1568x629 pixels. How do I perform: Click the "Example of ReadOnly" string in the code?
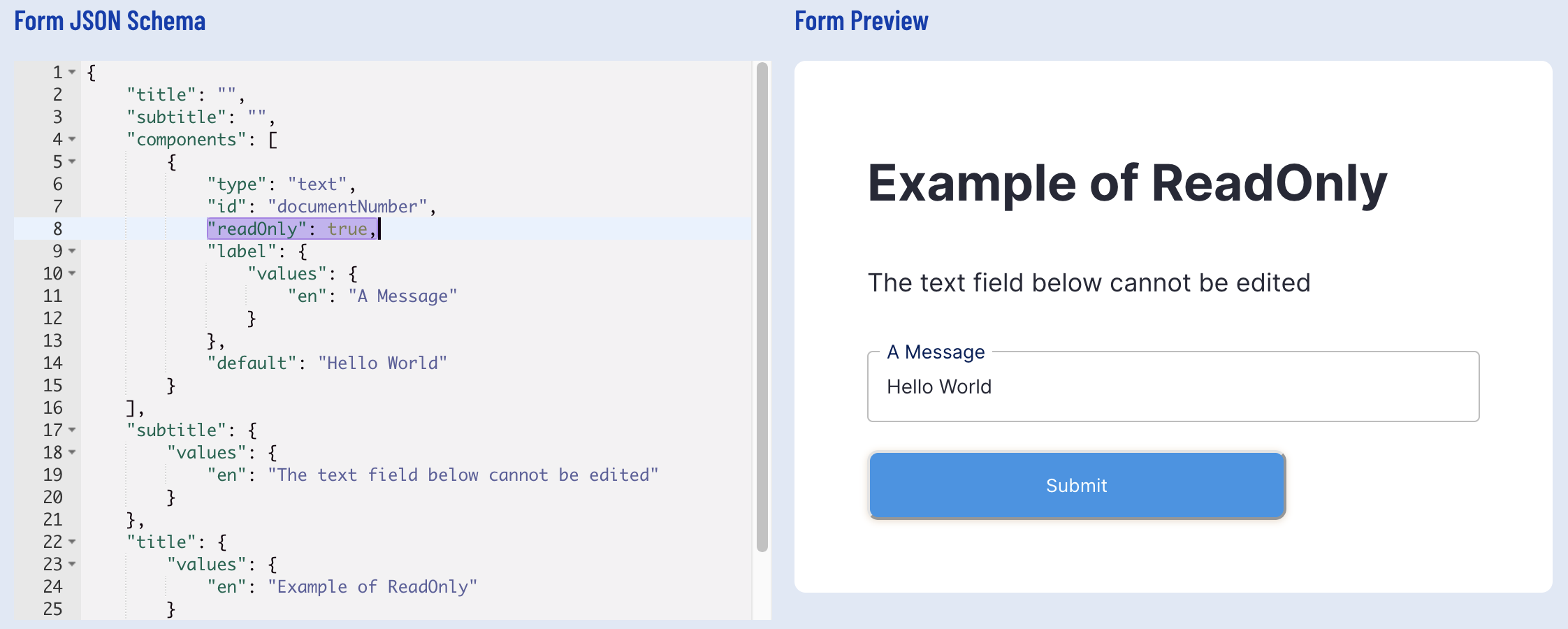372,587
